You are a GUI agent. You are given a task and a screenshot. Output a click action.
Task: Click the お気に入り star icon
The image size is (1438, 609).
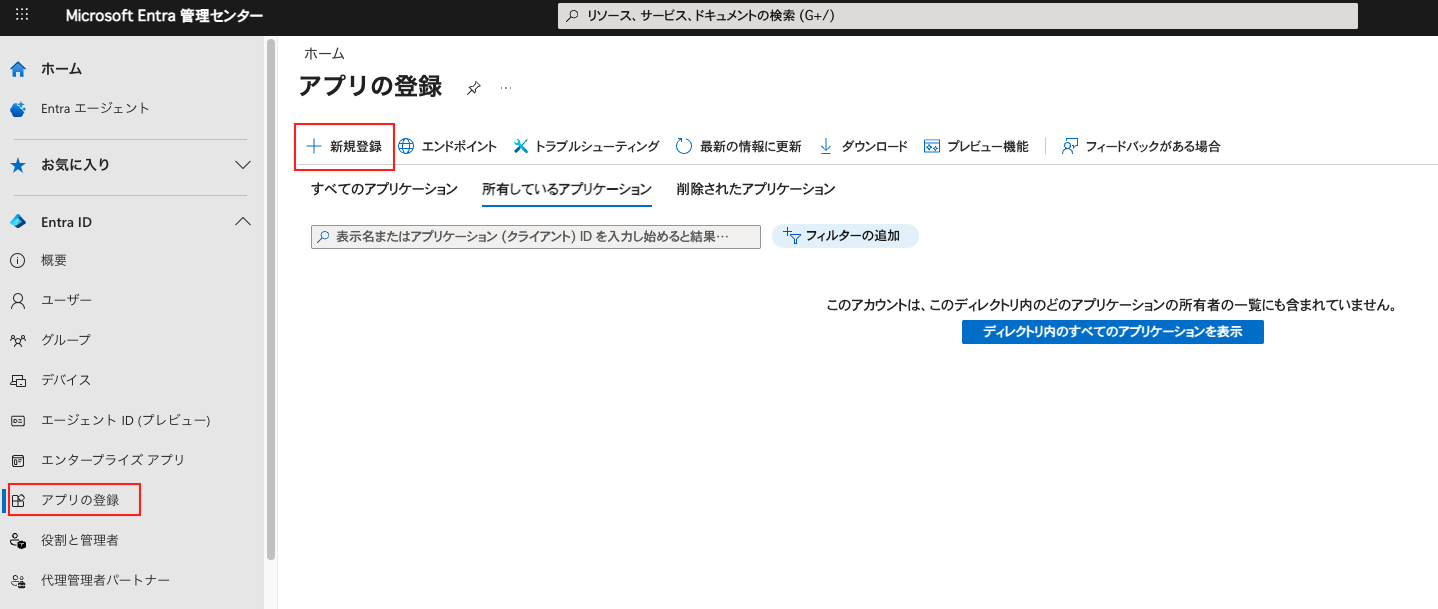[x=18, y=165]
